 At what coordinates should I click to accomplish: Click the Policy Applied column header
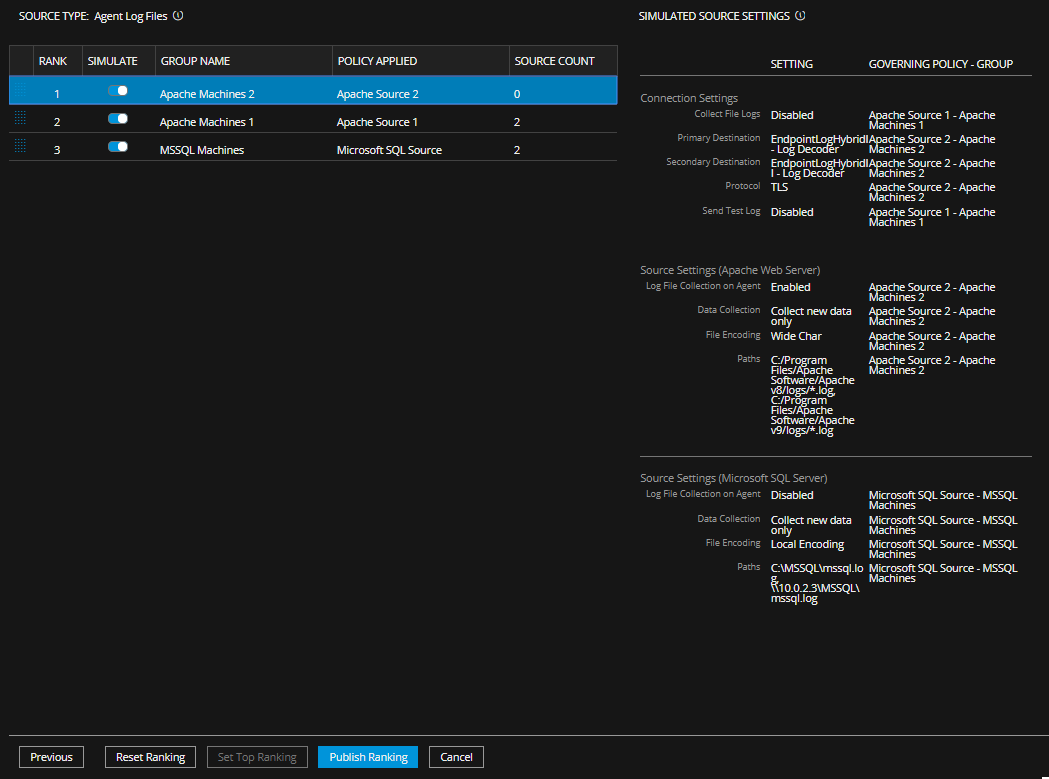pos(377,61)
